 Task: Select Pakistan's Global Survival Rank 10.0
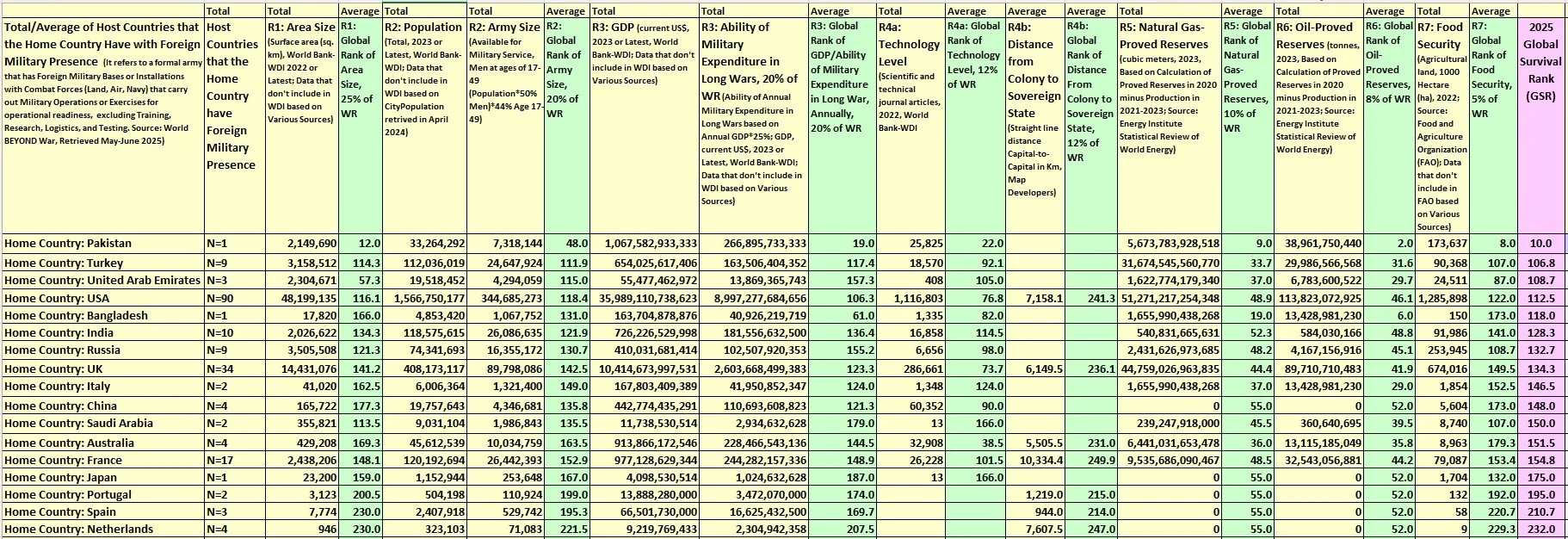pos(1540,244)
